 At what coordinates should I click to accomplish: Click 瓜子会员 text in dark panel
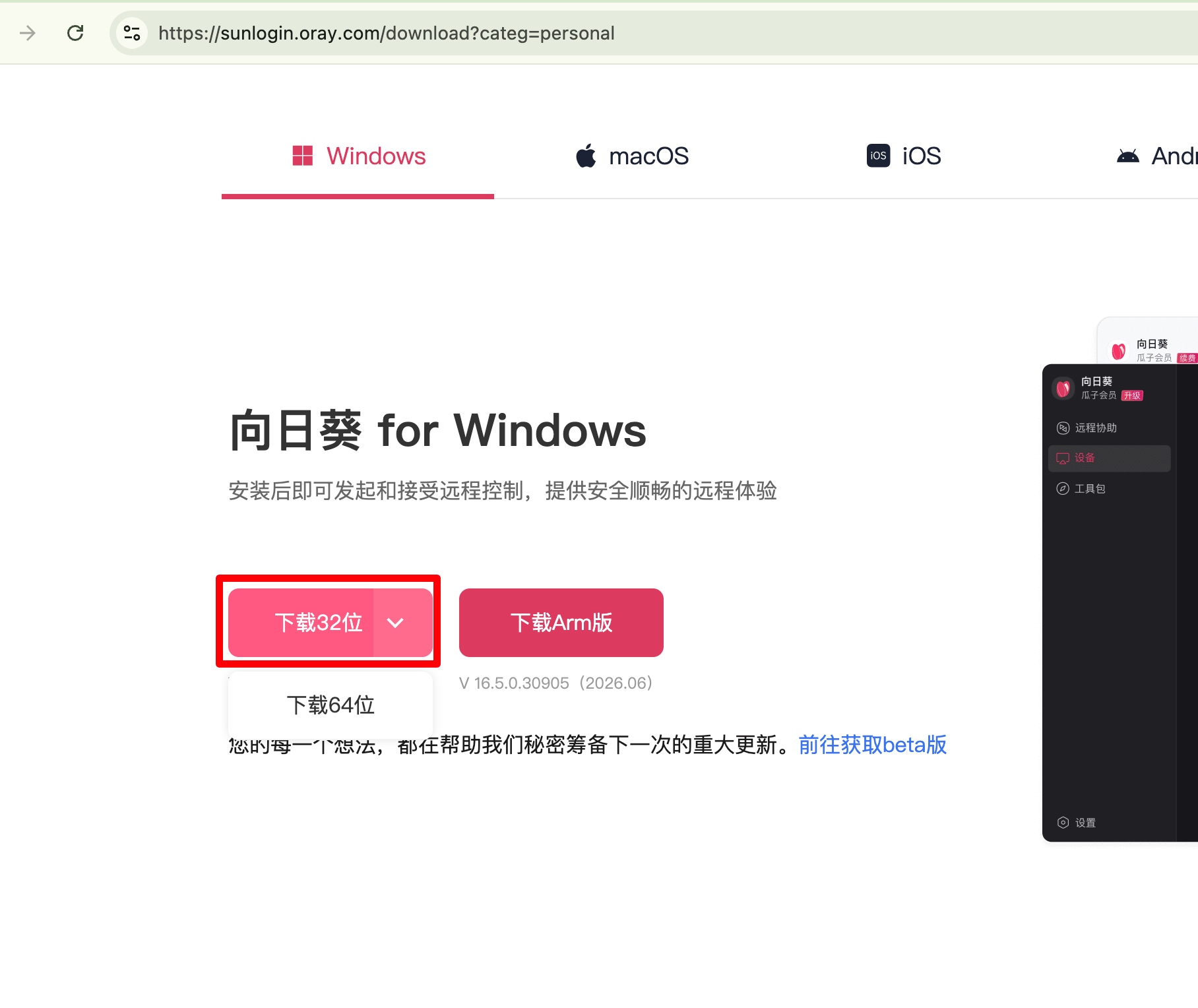tap(1099, 396)
